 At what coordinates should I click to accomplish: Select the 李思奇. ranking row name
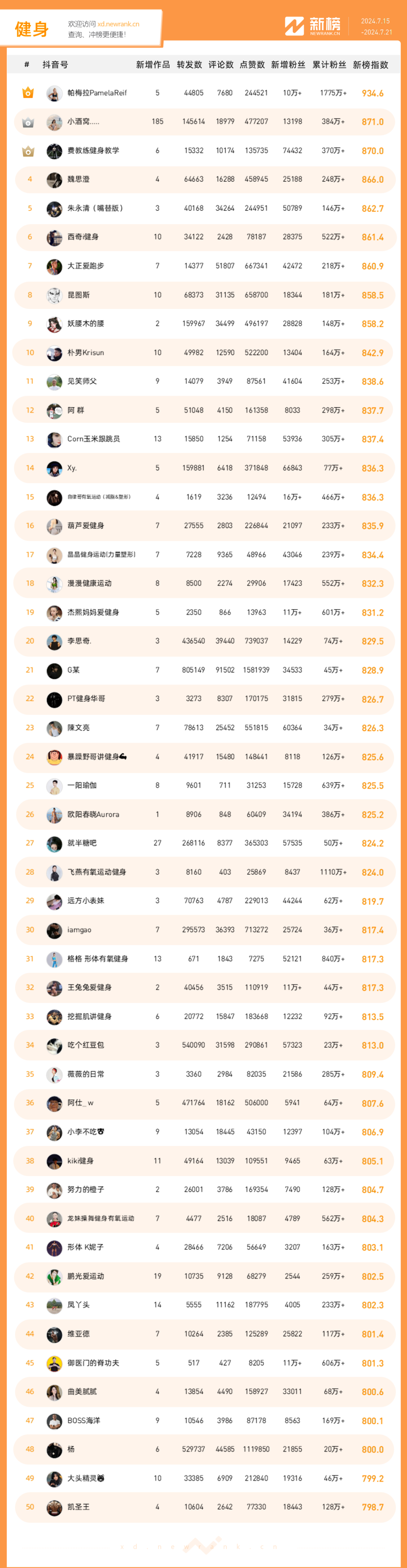pyautogui.click(x=80, y=641)
